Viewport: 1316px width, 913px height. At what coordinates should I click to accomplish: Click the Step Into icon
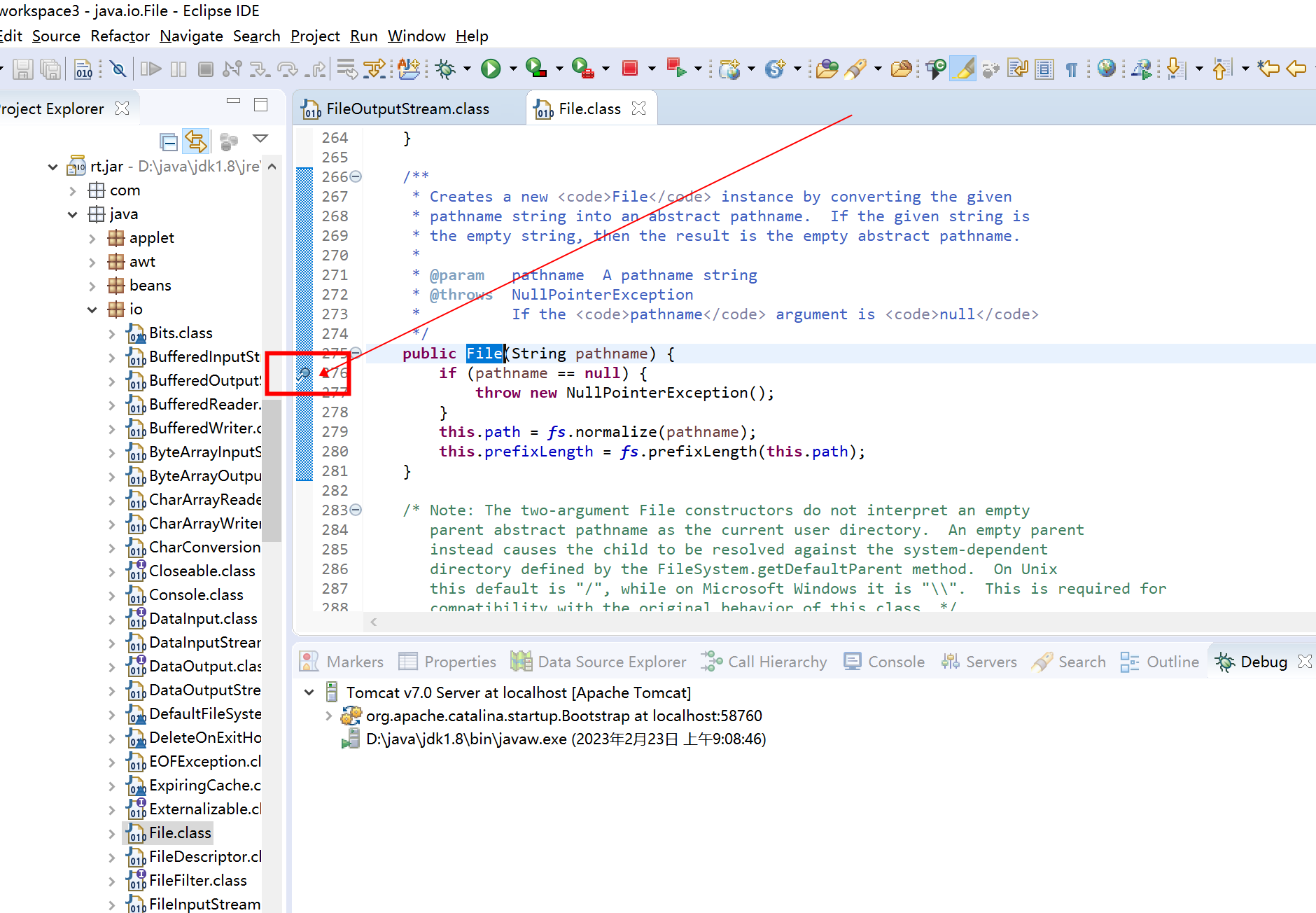(x=260, y=69)
